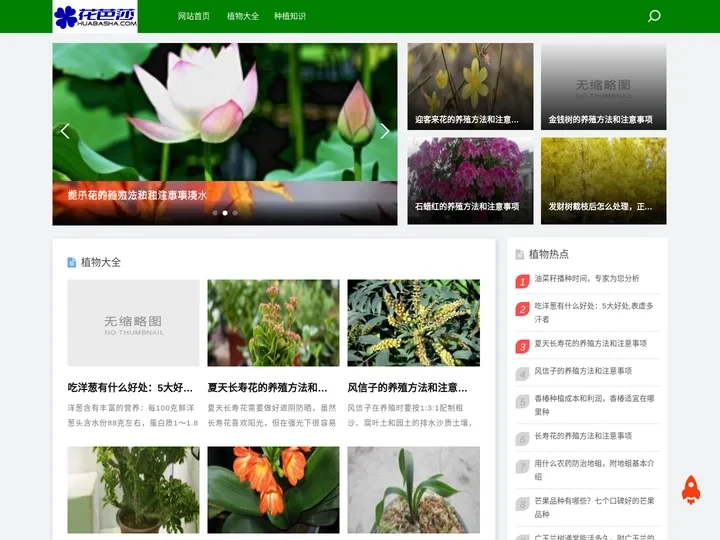Select the third carousel dot
Screen dimensions: 720x540
coord(235,213)
